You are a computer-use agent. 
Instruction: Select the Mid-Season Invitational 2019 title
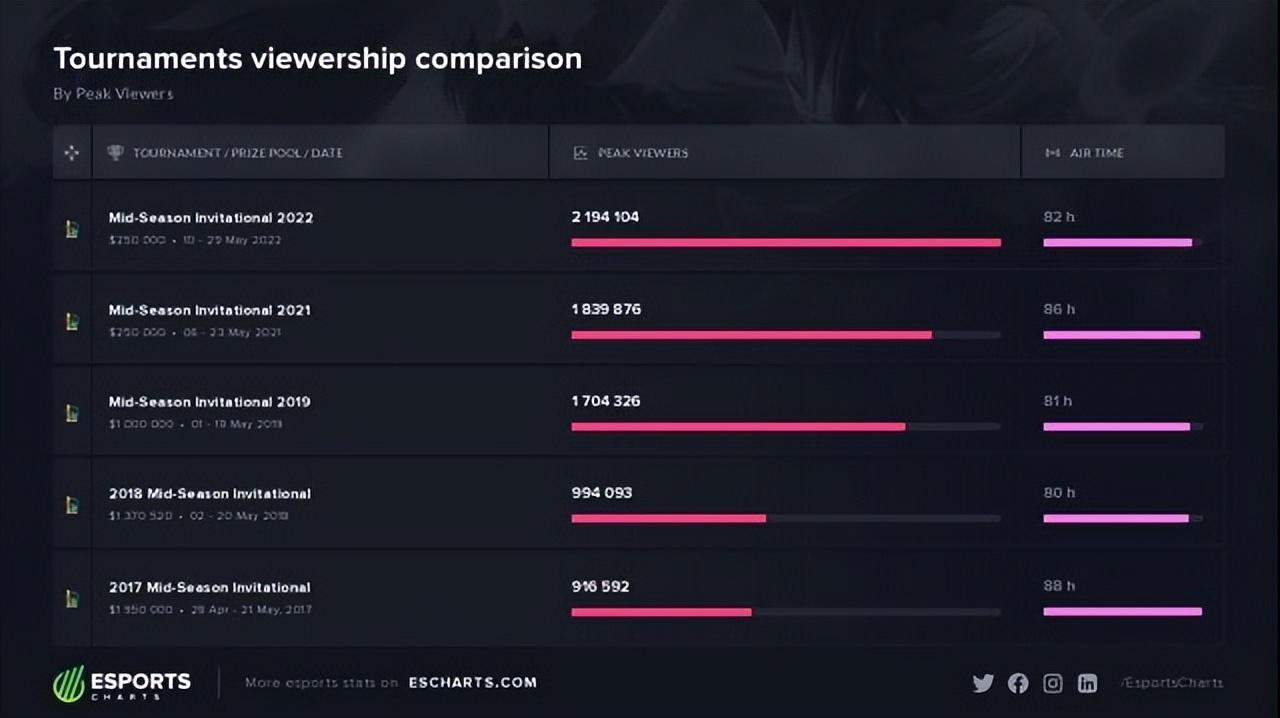210,402
